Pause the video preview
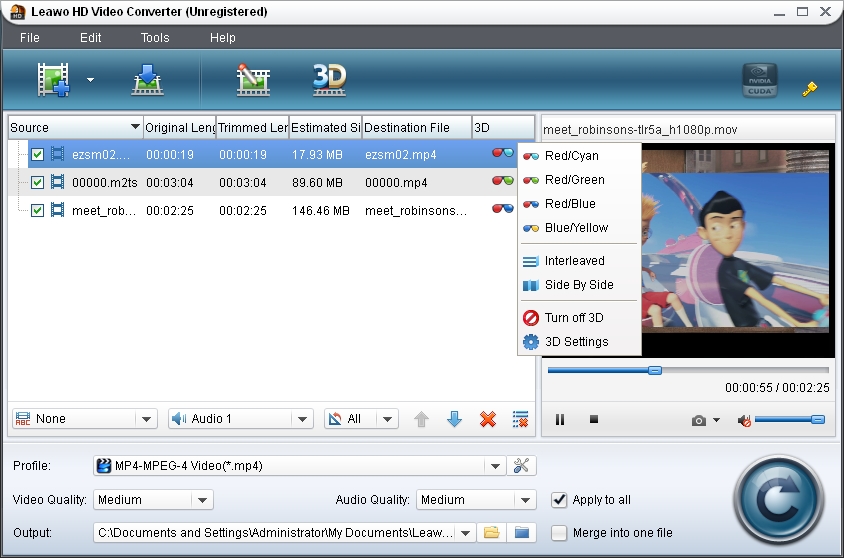This screenshot has width=844, height=558. [560, 419]
